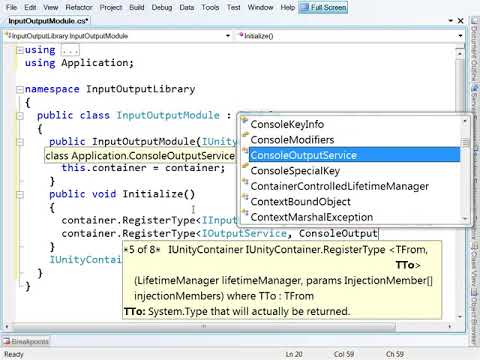Click 'Ln 20' in the status bar

tap(294, 354)
